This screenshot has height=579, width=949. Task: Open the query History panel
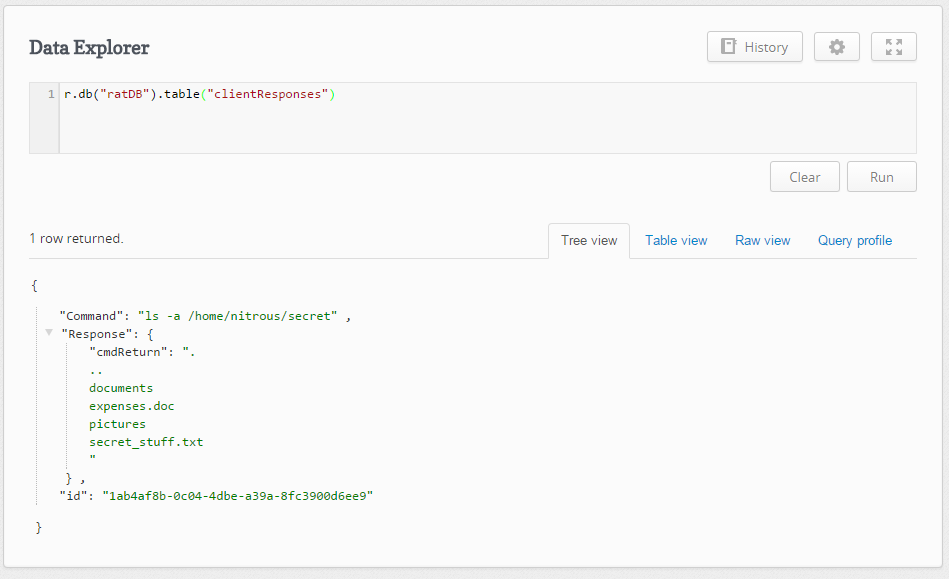click(754, 47)
